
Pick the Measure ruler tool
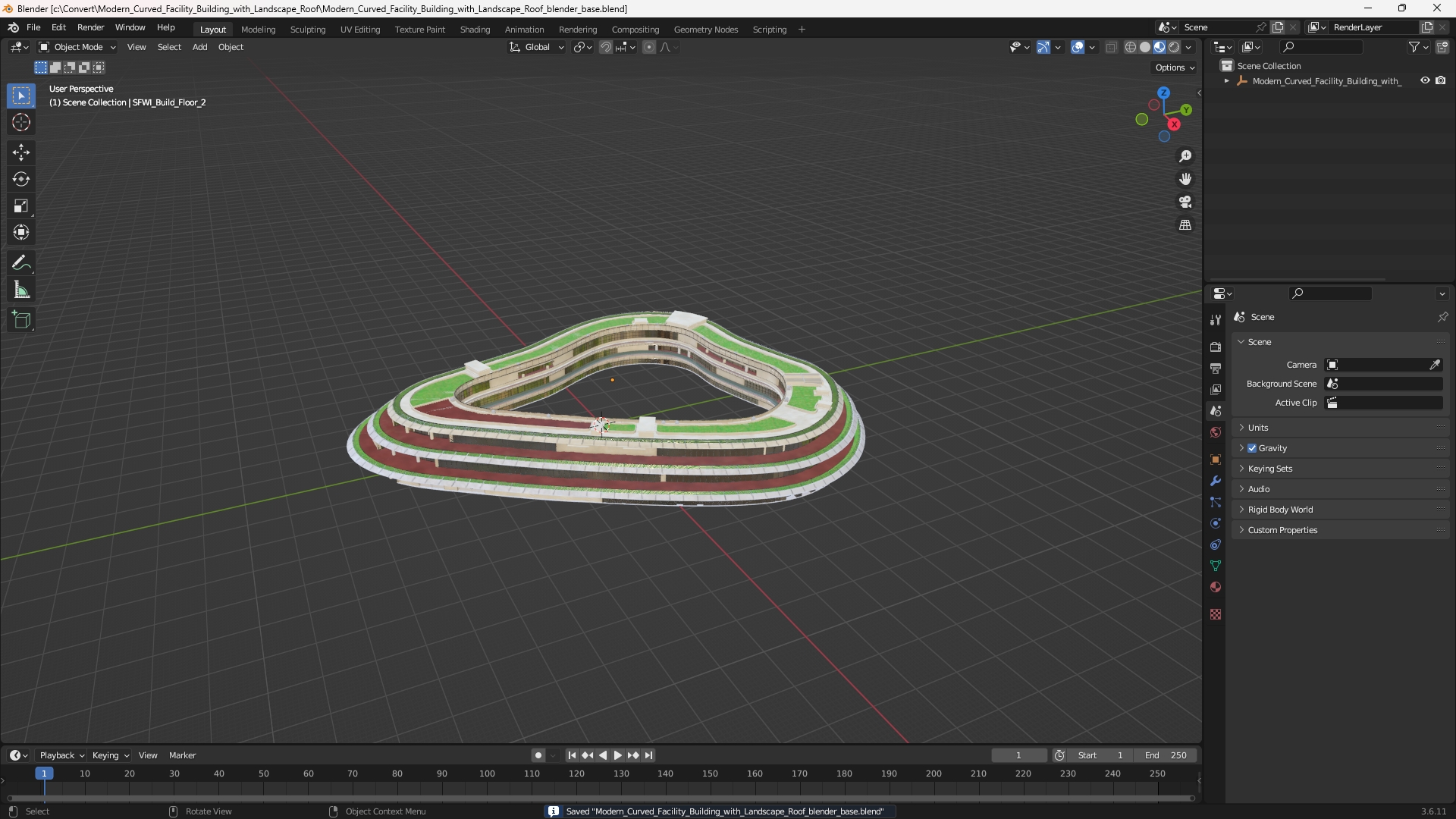pos(21,290)
